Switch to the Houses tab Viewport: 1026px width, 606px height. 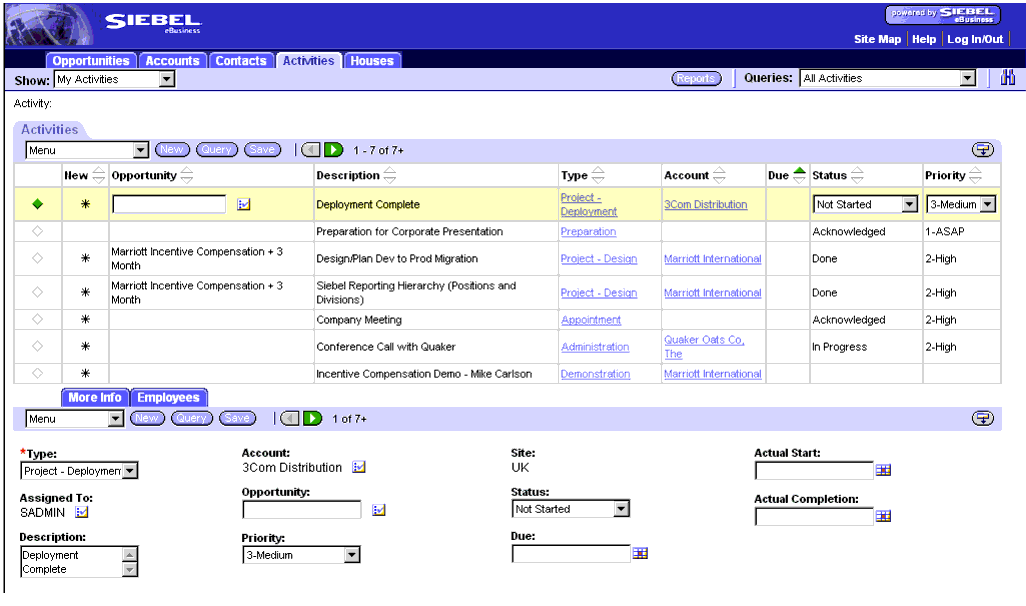click(x=372, y=61)
